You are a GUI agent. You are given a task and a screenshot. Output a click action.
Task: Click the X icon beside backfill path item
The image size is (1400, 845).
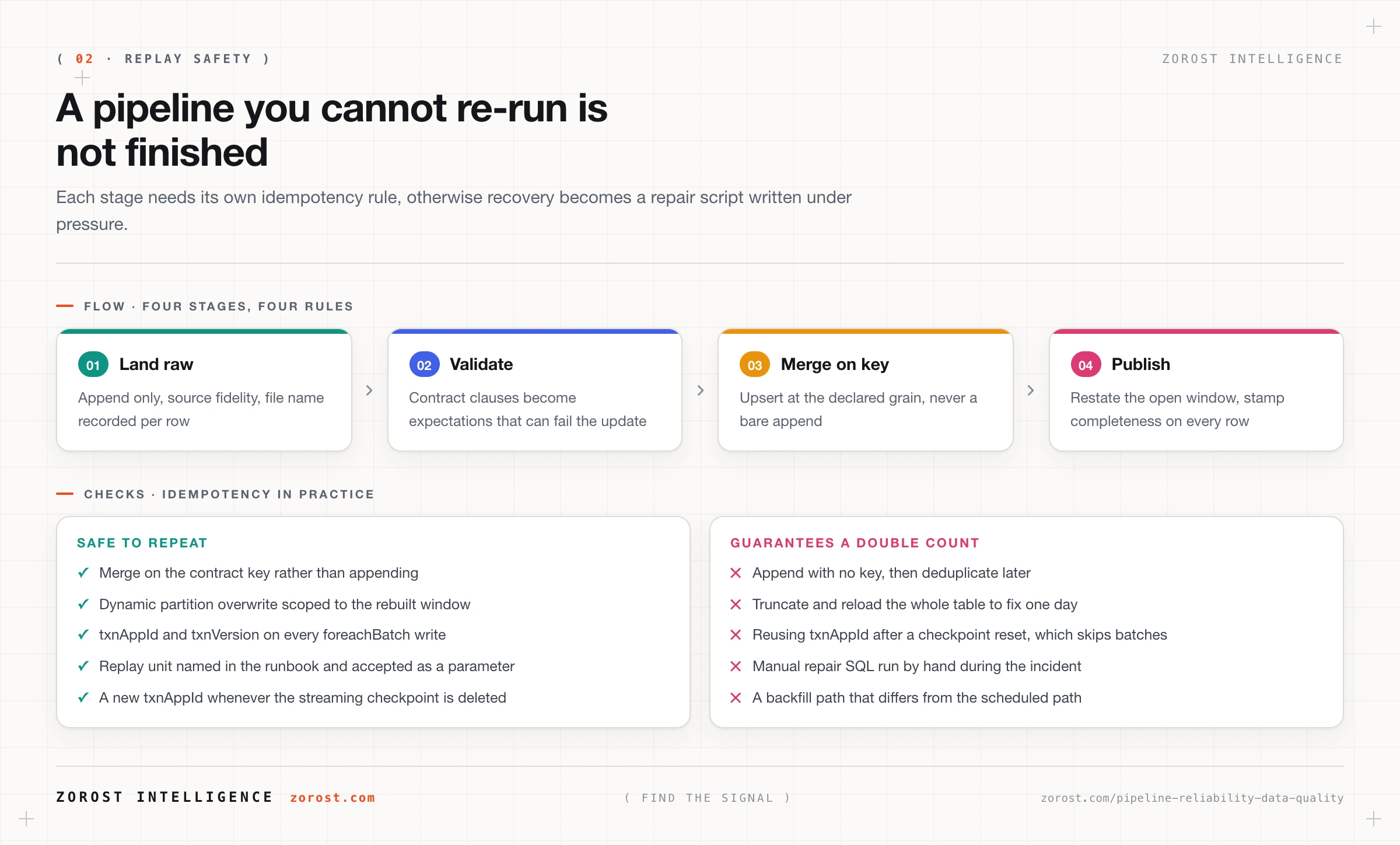(x=736, y=698)
